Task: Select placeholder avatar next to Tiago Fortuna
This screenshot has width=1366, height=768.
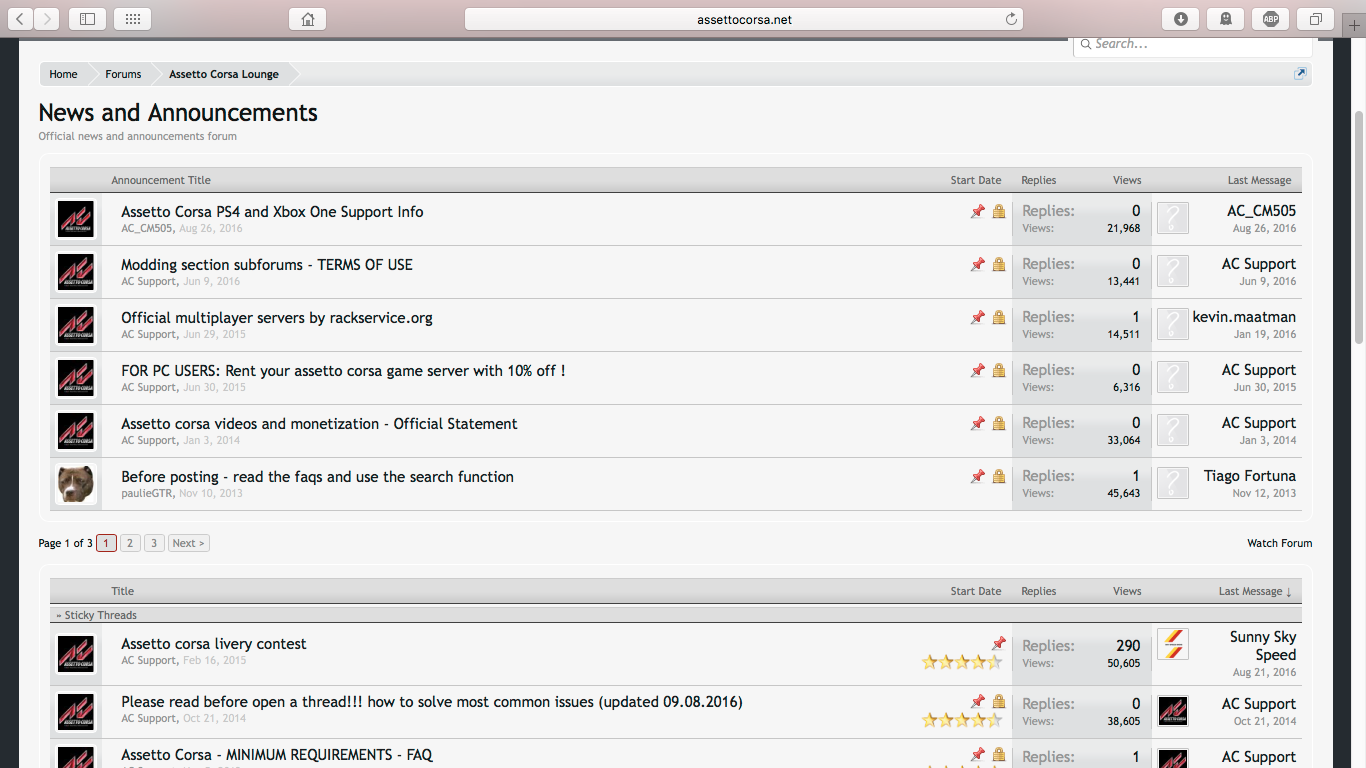Action: [1173, 483]
